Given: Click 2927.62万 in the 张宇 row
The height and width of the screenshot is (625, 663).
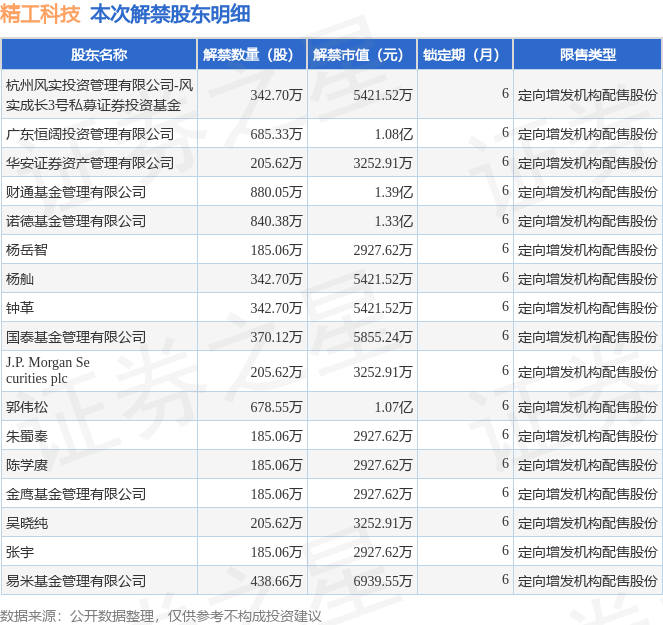Looking at the screenshot, I should [383, 552].
